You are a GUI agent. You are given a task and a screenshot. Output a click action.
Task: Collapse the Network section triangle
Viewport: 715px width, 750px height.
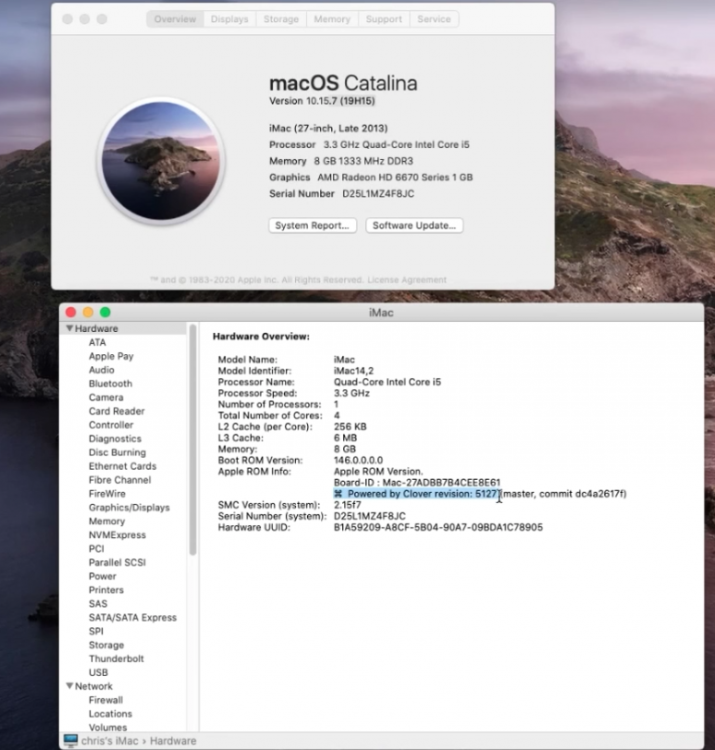[x=70, y=686]
